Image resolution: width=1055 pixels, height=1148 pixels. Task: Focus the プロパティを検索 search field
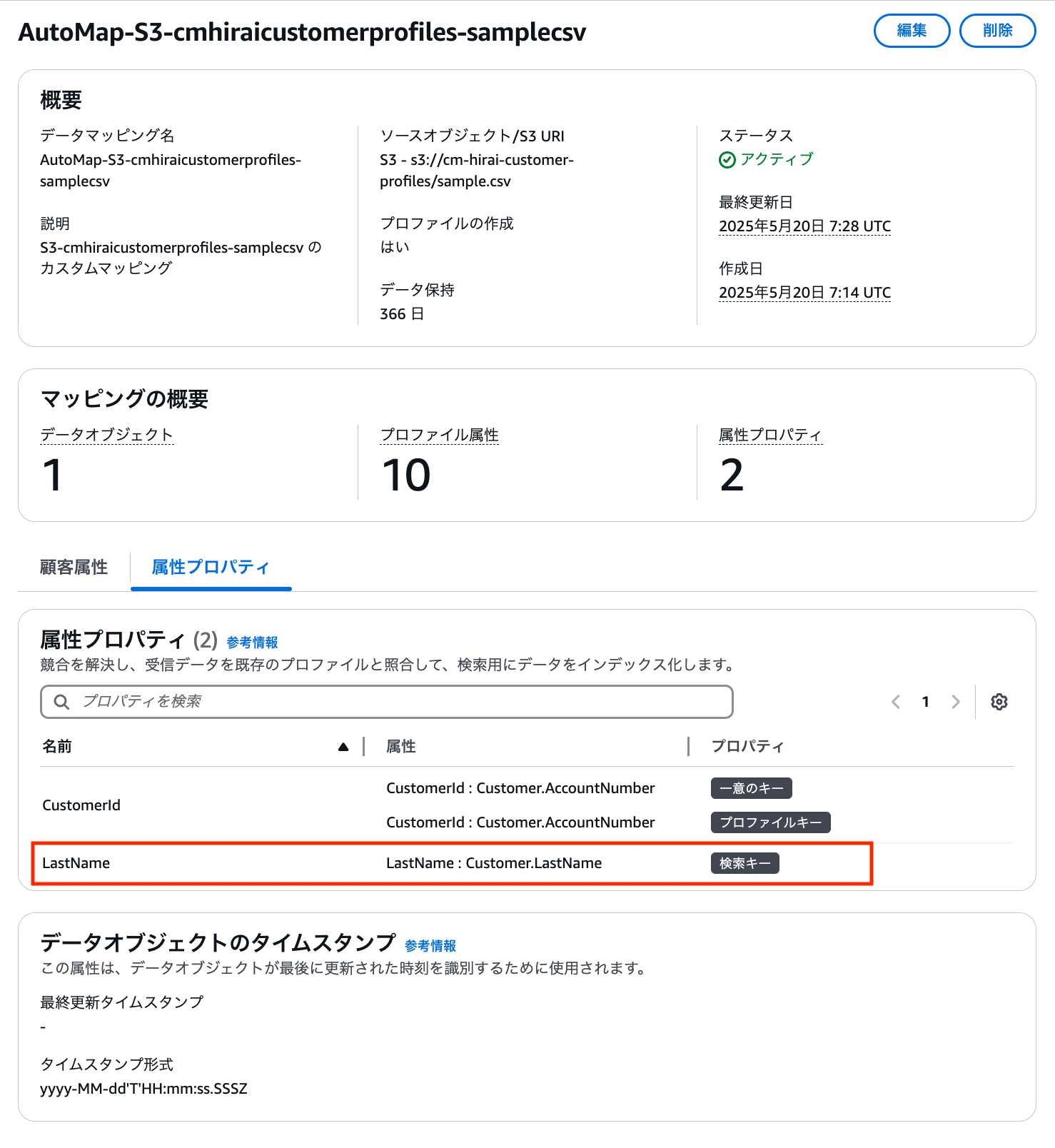tap(387, 702)
